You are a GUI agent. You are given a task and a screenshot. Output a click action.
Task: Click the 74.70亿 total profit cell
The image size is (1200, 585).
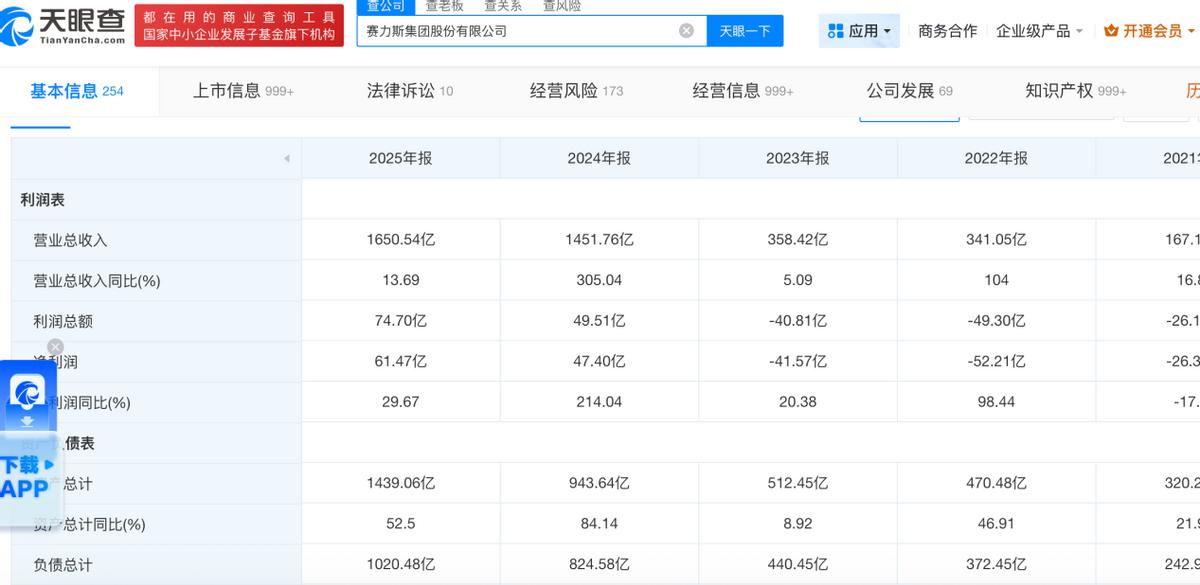point(400,321)
